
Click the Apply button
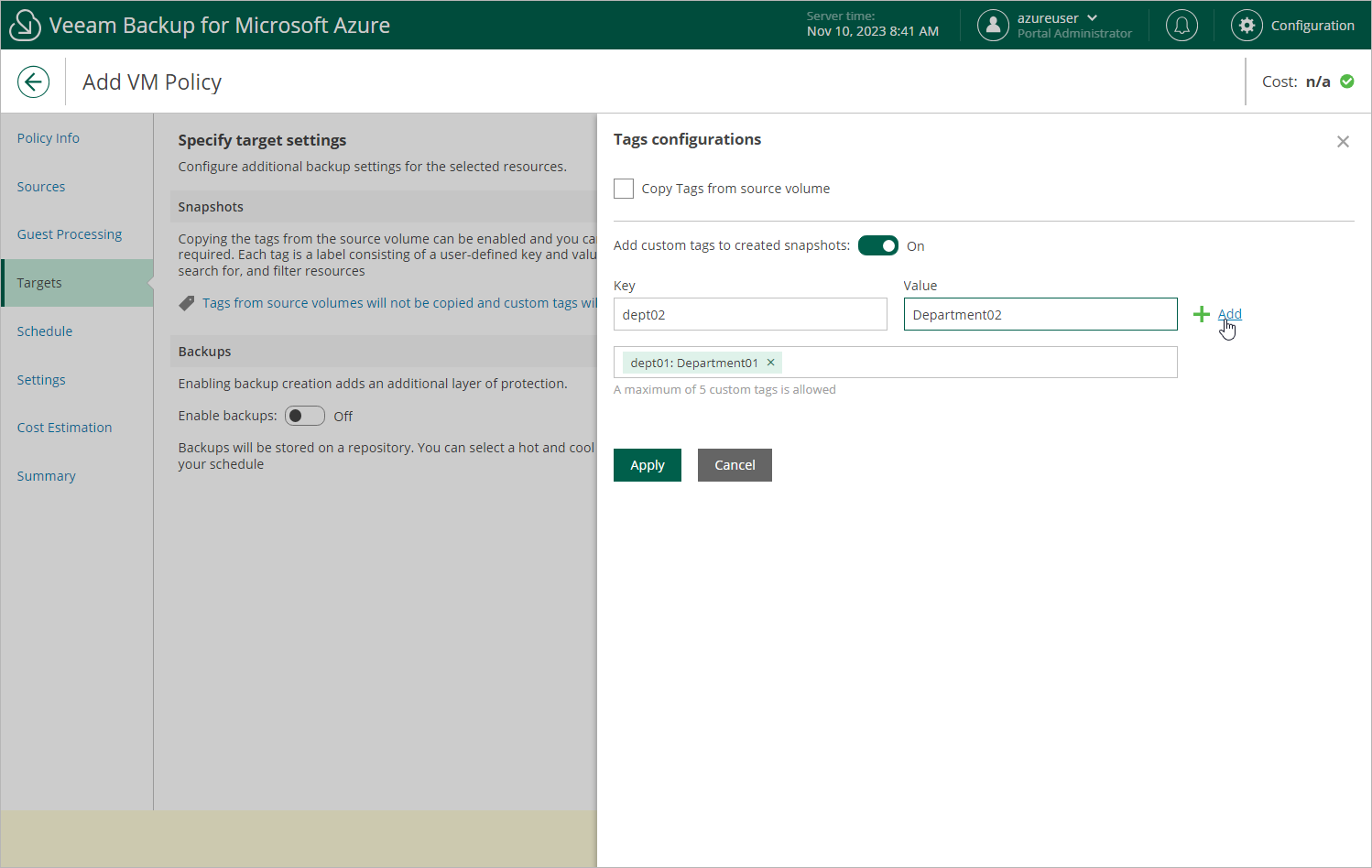pyautogui.click(x=648, y=465)
